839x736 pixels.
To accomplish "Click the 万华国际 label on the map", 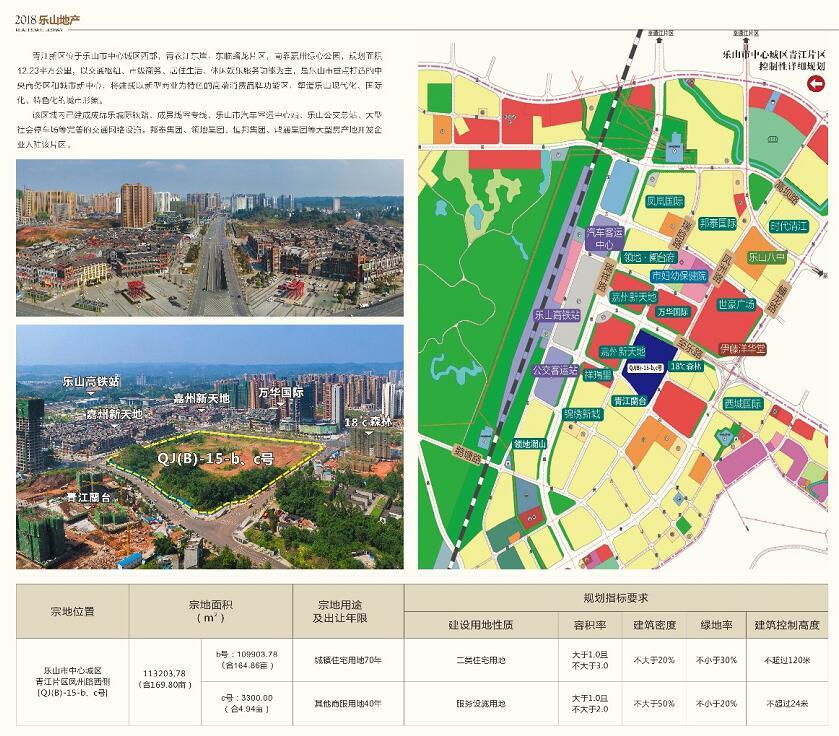I will pyautogui.click(x=673, y=311).
